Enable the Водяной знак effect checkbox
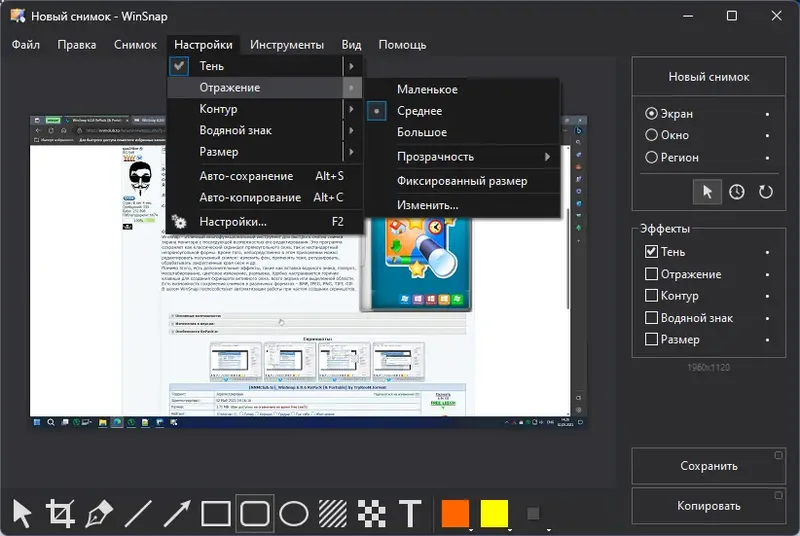The height and width of the screenshot is (536, 800). (x=651, y=318)
